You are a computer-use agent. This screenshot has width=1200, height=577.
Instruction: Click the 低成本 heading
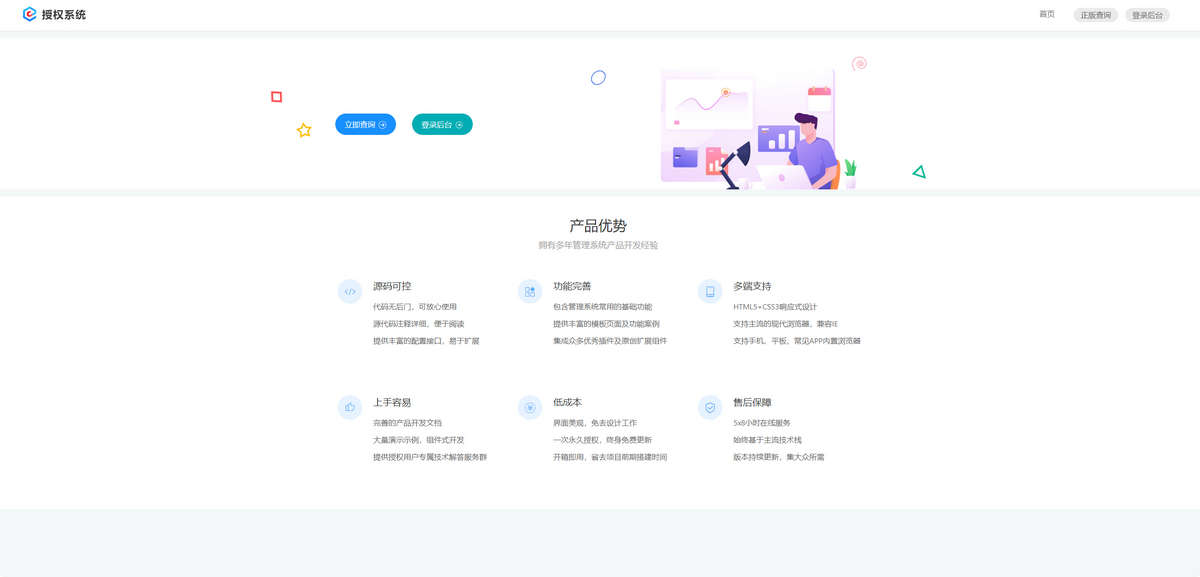pos(567,402)
